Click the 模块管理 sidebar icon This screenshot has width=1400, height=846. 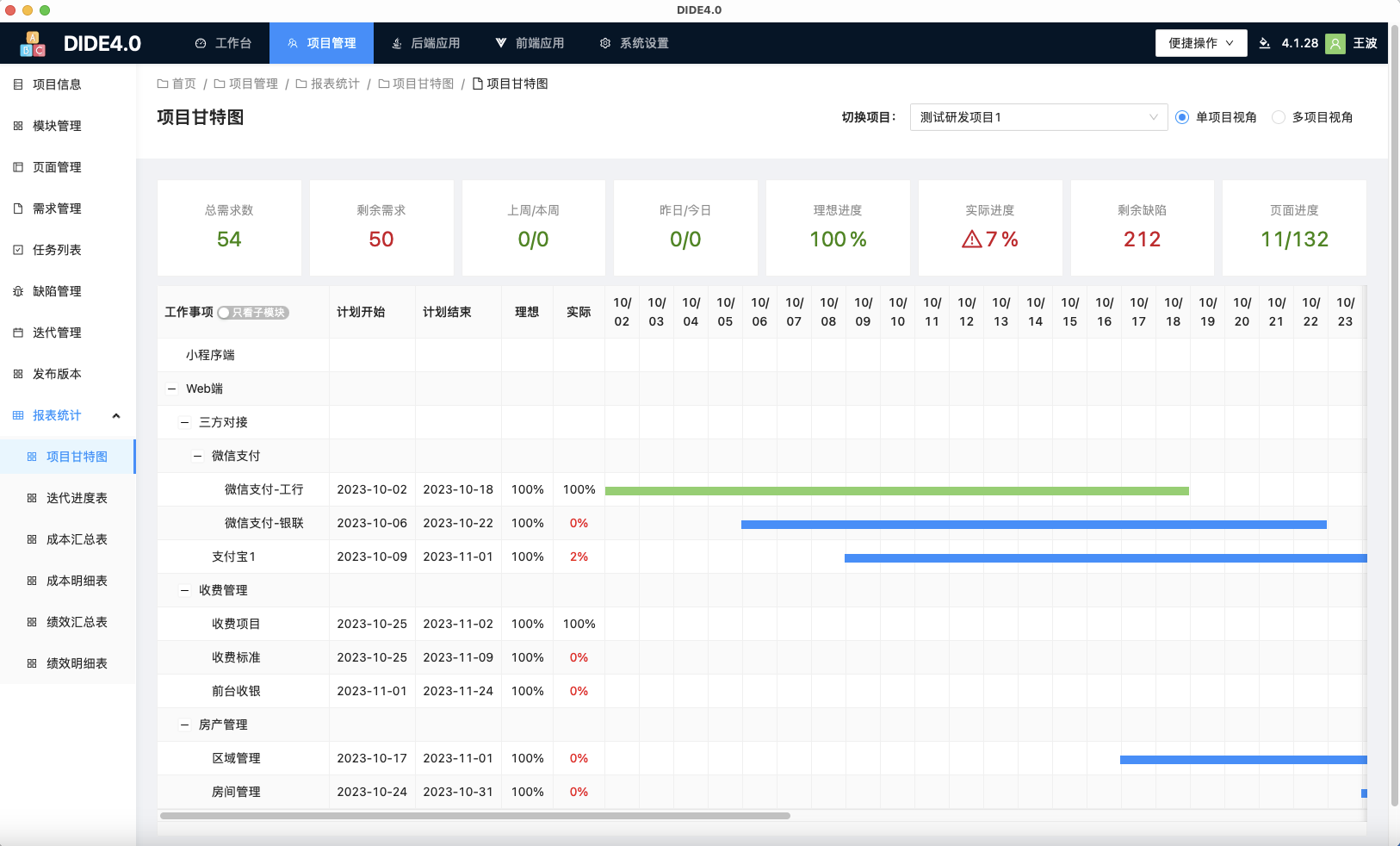point(18,126)
